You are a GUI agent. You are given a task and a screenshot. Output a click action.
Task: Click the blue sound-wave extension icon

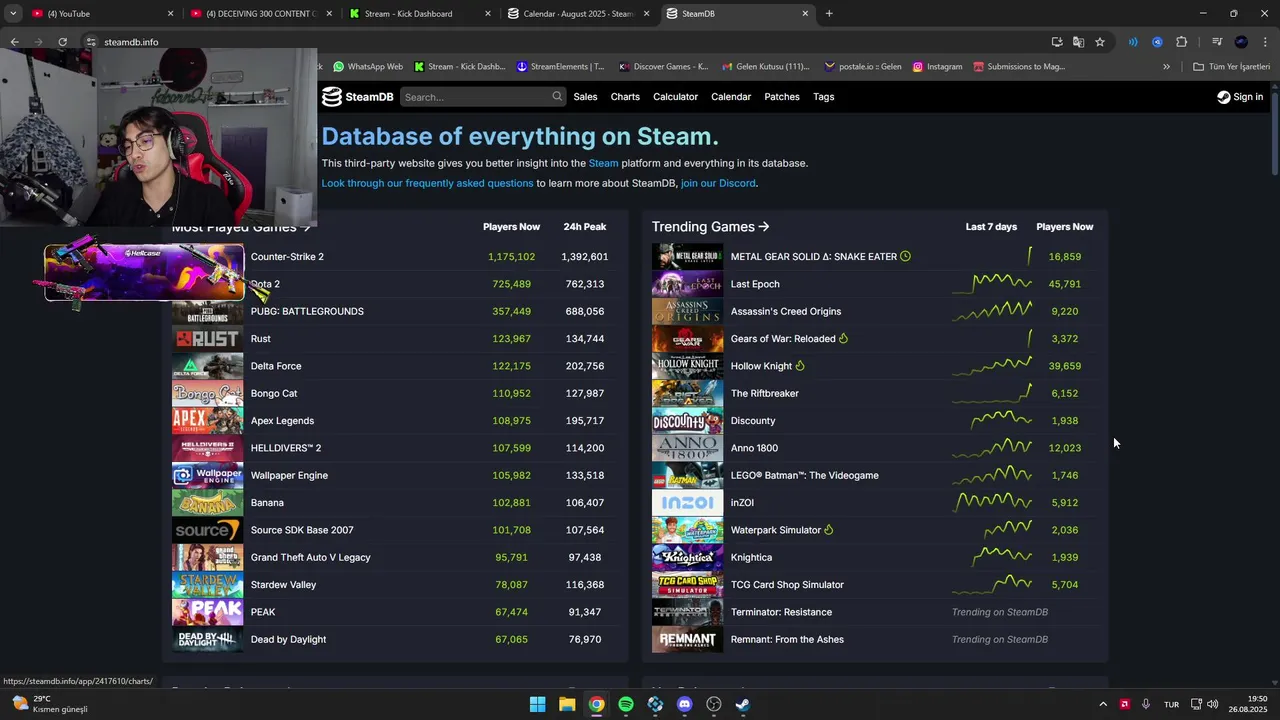[1133, 42]
